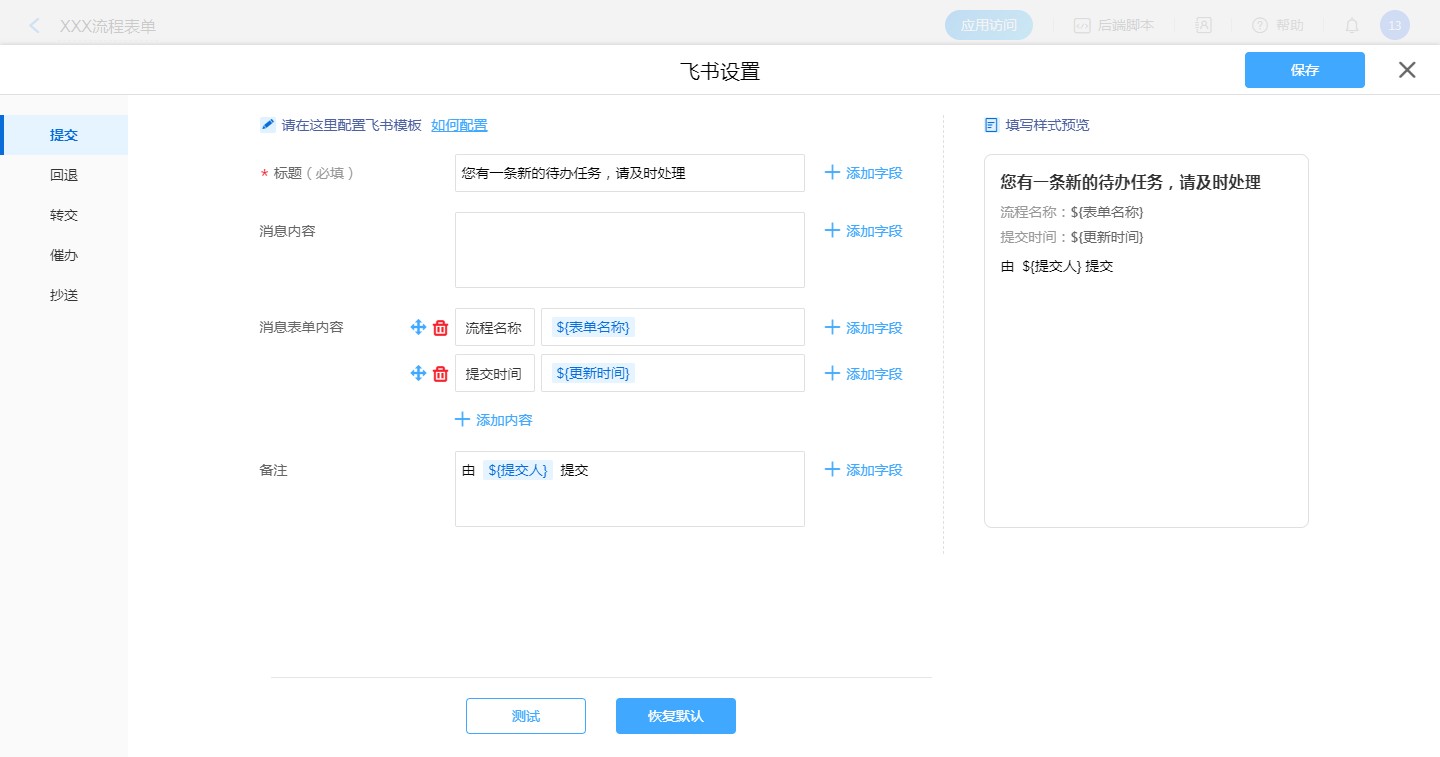1440x757 pixels.
Task: Delete the 流程名称 row with trash icon
Action: pos(440,327)
